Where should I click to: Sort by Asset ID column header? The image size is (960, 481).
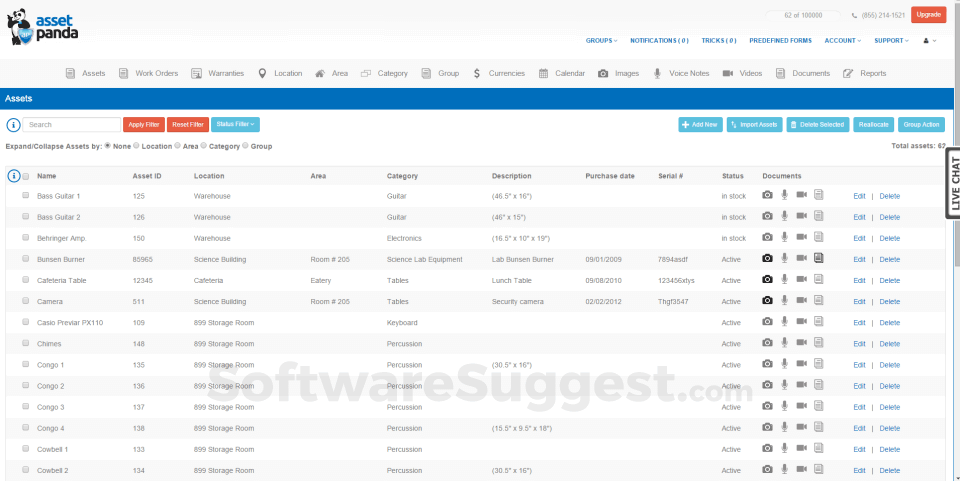click(147, 176)
